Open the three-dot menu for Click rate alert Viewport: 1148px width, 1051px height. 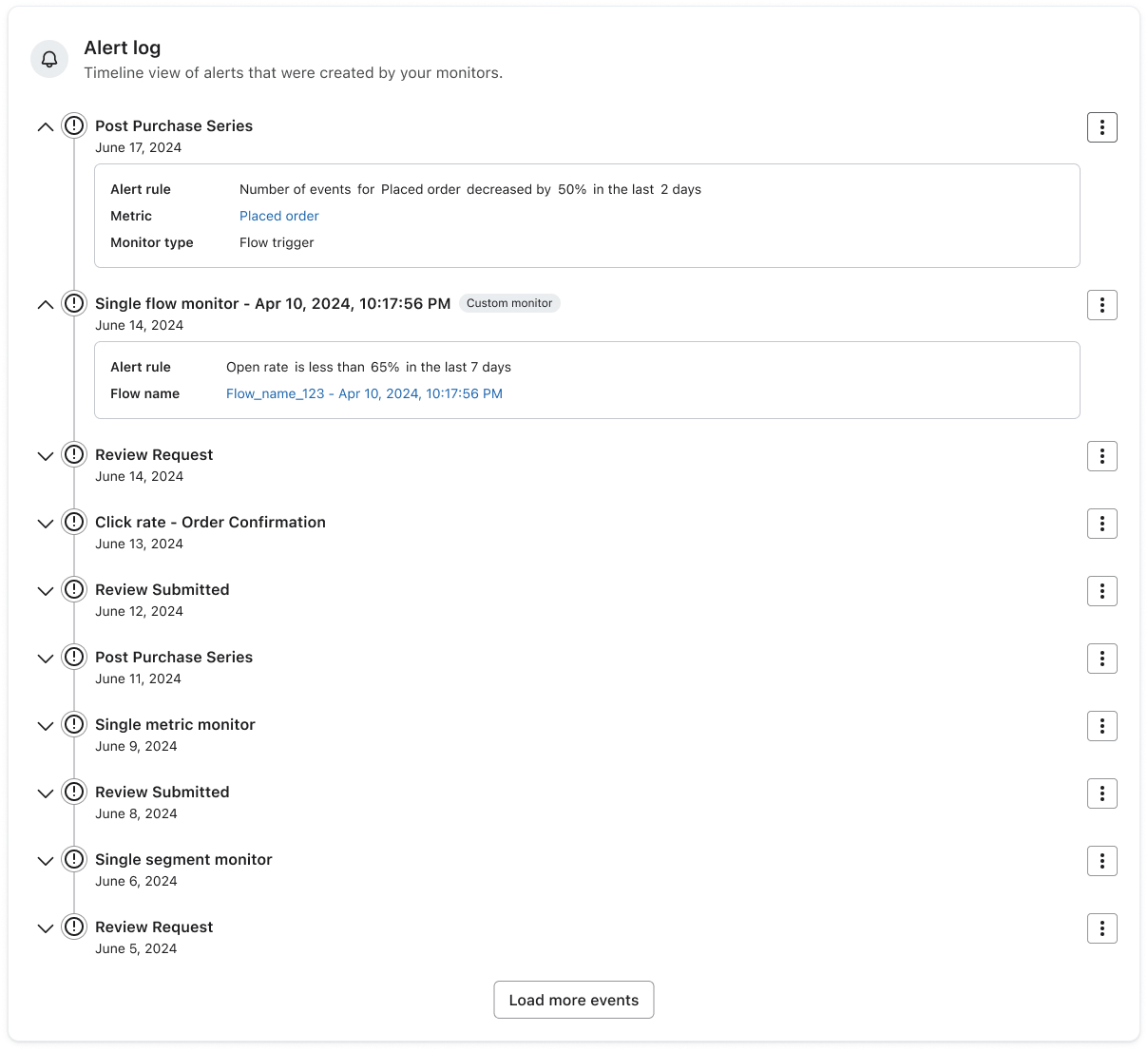pos(1101,523)
